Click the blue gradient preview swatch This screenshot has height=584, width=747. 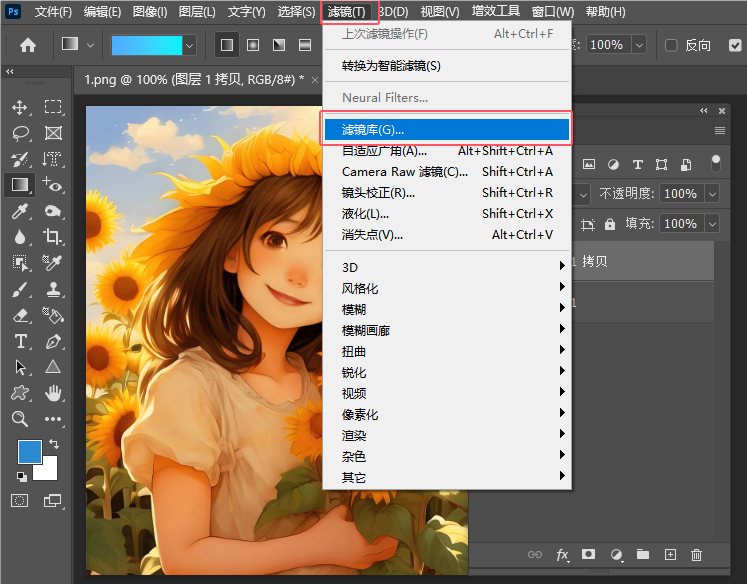point(147,46)
